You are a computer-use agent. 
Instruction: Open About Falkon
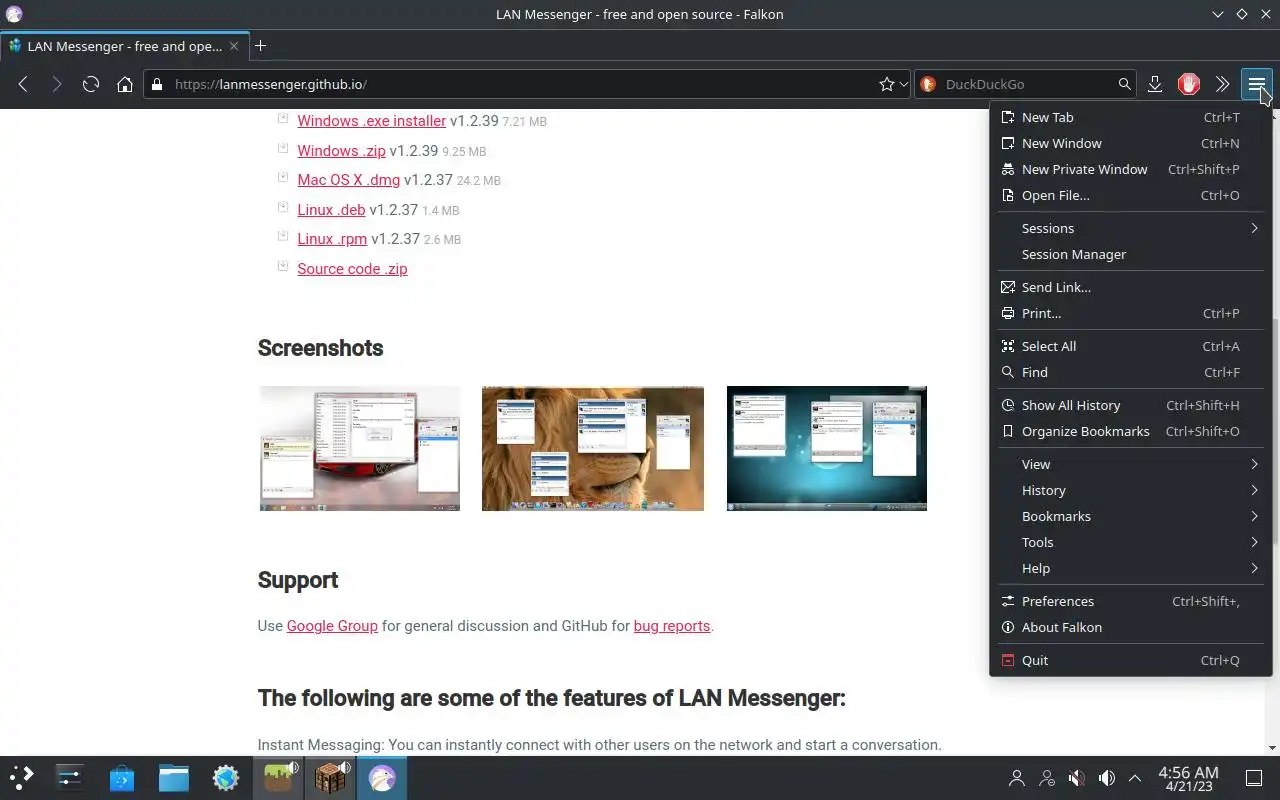[1130, 627]
